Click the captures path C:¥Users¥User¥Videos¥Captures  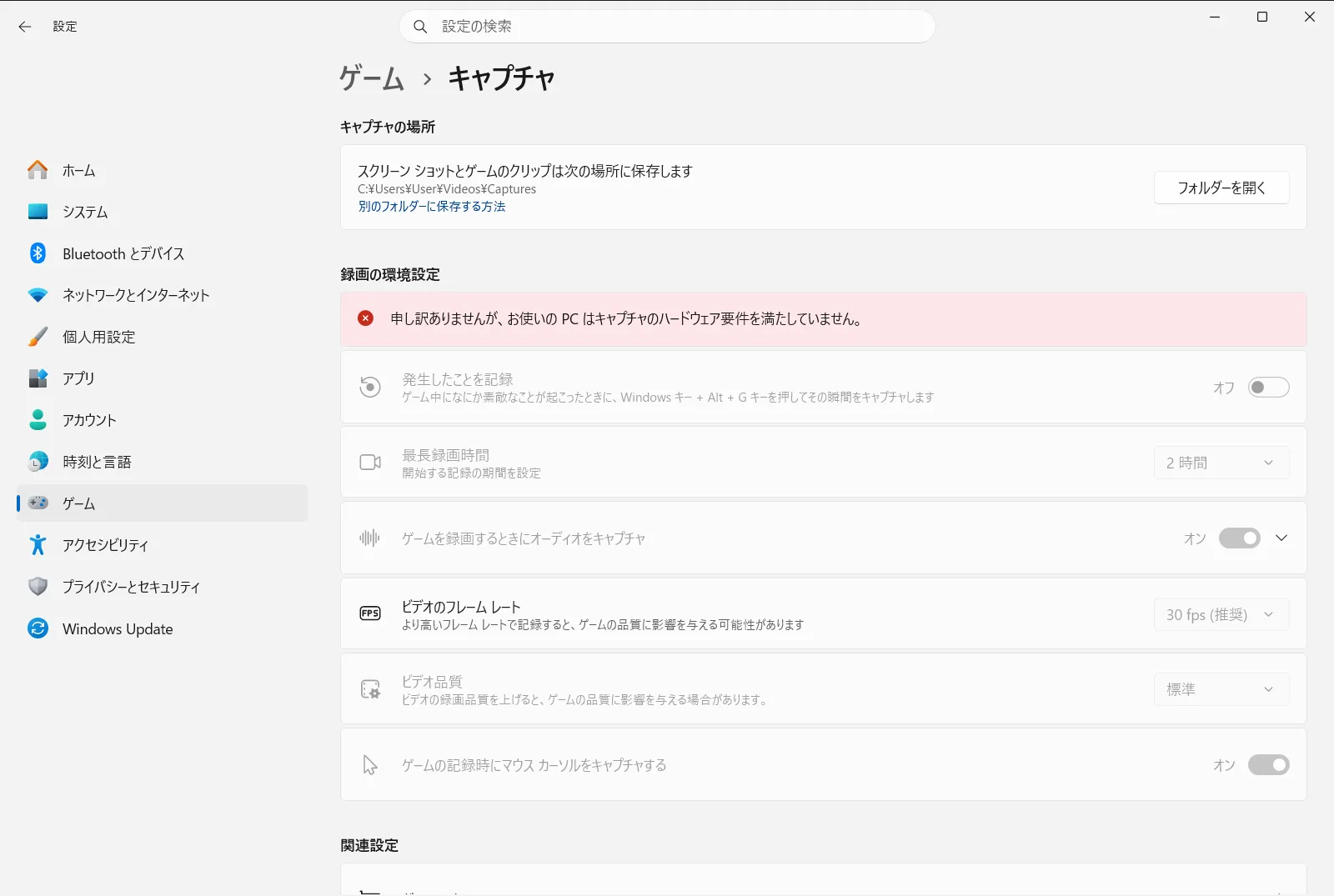[447, 189]
